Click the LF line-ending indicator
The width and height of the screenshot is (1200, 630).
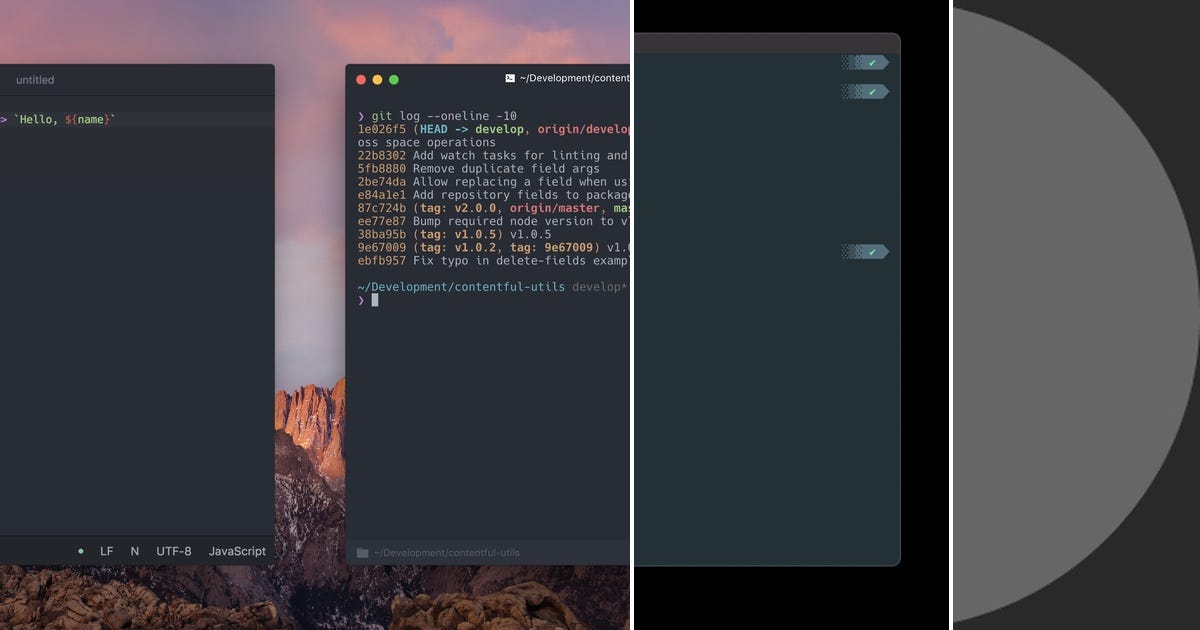(105, 551)
